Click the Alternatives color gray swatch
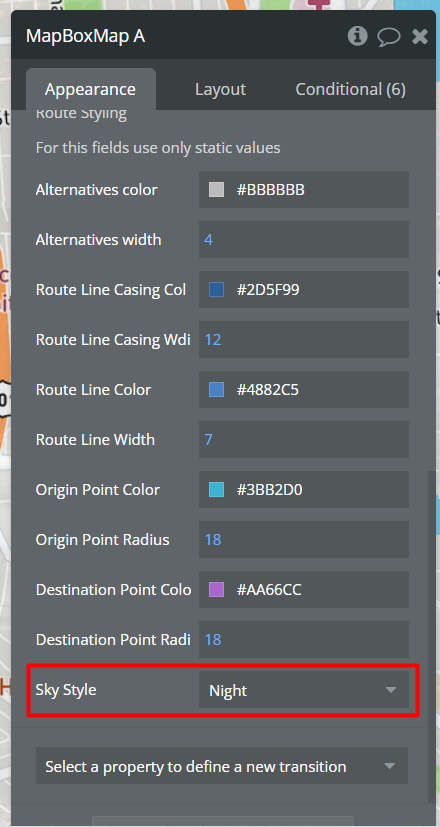This screenshot has width=440, height=827. point(216,189)
